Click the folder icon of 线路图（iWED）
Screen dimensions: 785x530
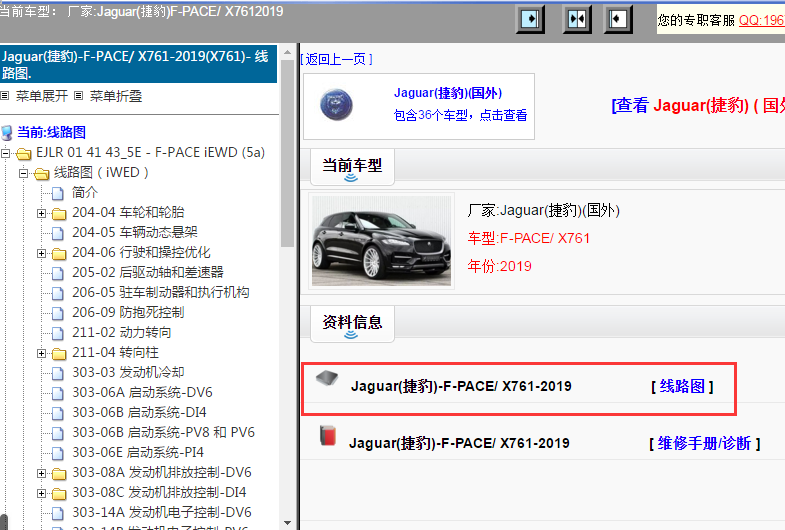click(42, 173)
